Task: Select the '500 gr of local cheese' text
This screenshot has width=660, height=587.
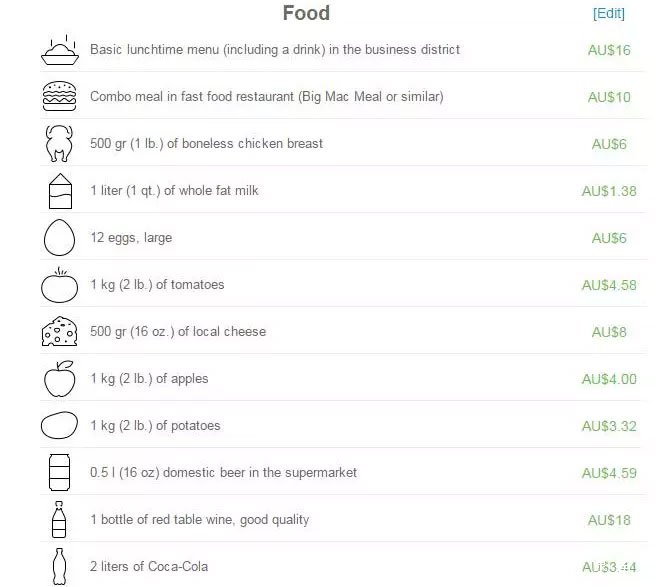Action: pos(178,332)
